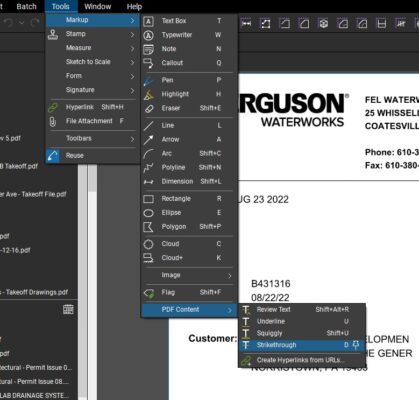Select the Takeoff Drawings.pdf file entry
Viewport: 419px width, 400px height.
(x=34, y=292)
